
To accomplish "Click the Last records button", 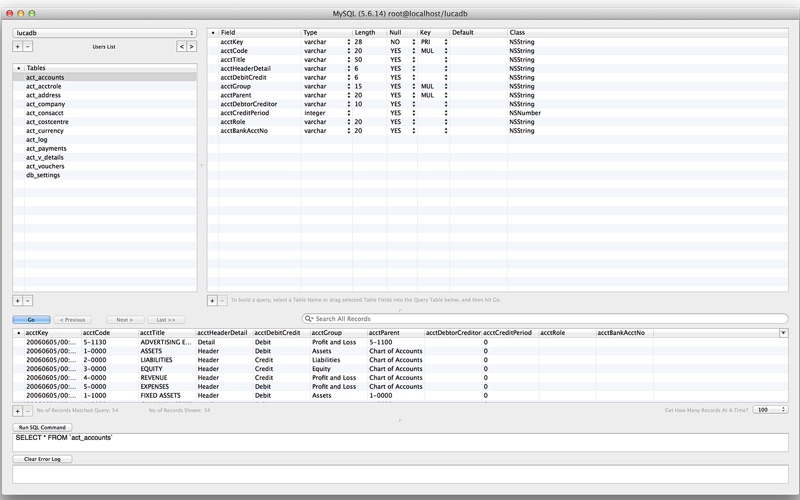I will click(x=166, y=320).
